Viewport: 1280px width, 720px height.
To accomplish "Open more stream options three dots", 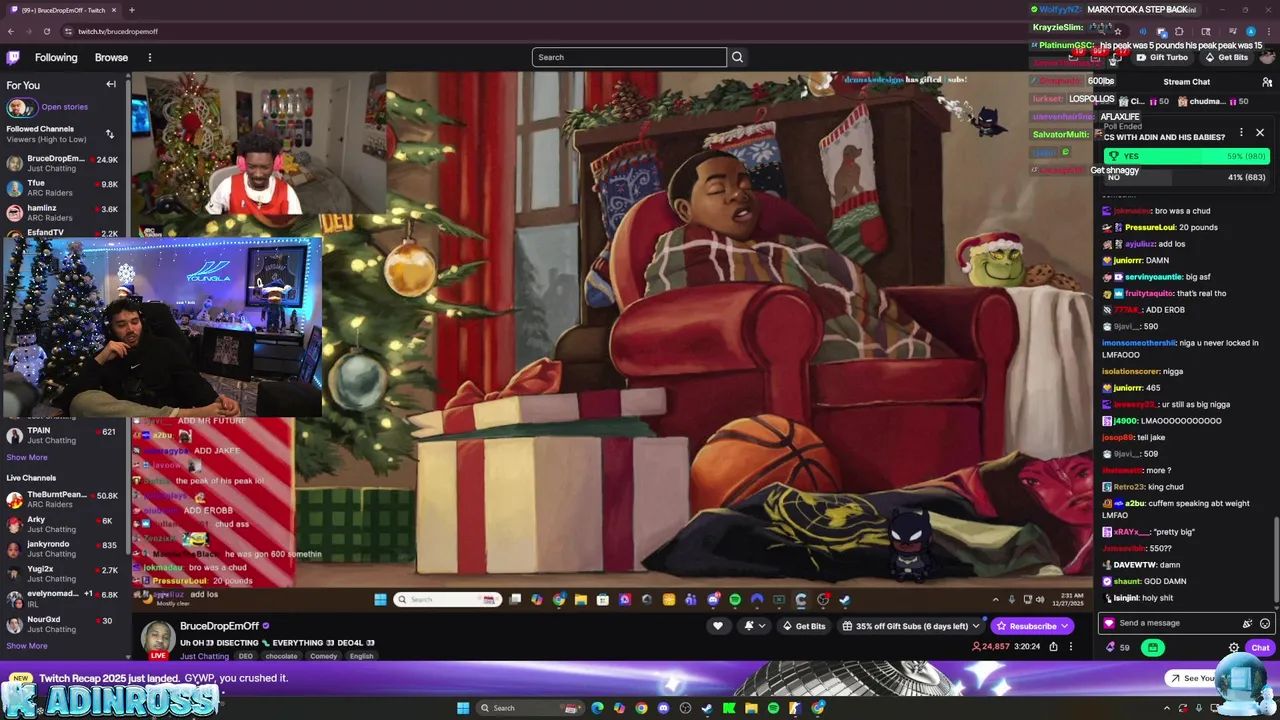I will [x=1070, y=647].
